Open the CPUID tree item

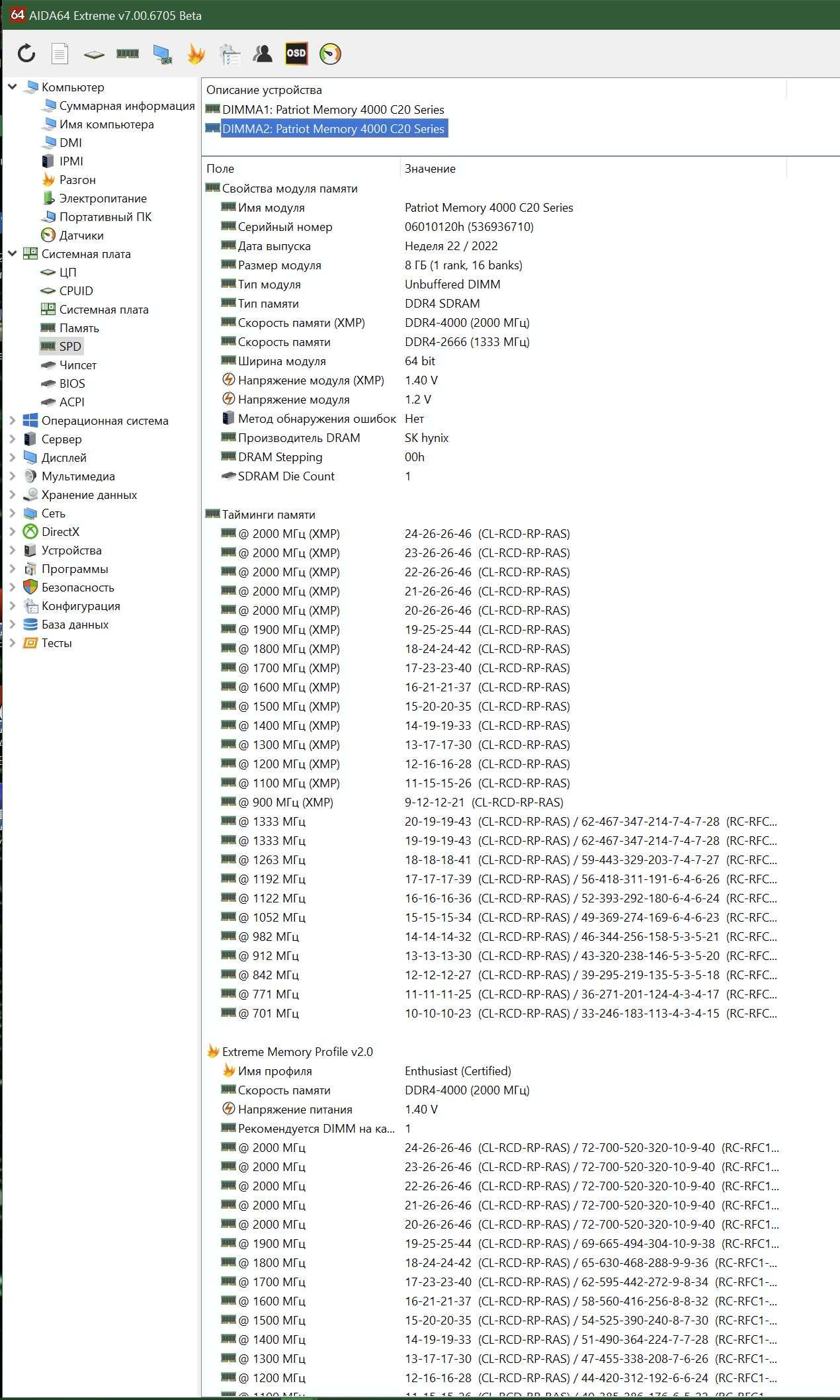click(x=76, y=291)
